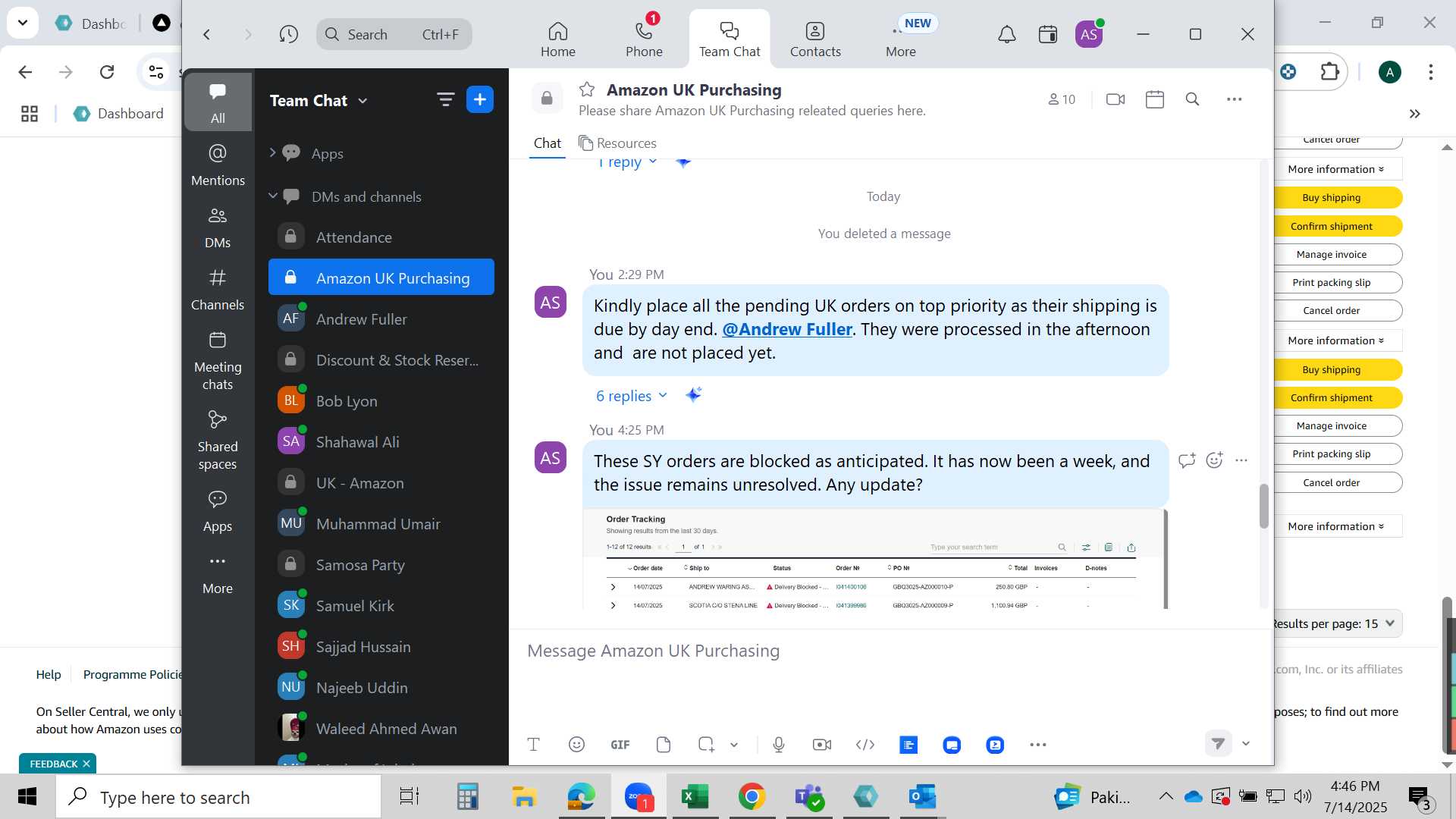
Task: Open chat with Shahawal Ali
Action: 381,442
